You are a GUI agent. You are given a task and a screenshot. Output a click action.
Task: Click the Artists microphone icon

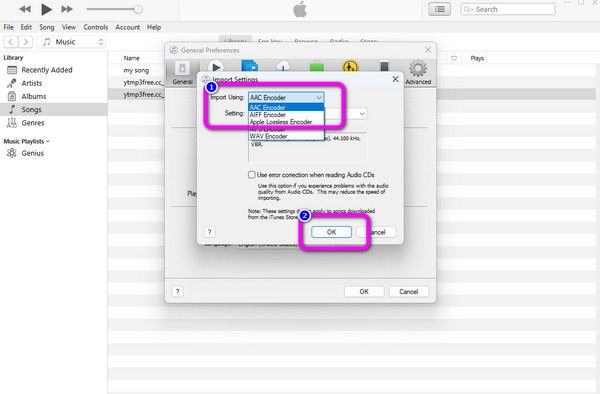[12, 83]
